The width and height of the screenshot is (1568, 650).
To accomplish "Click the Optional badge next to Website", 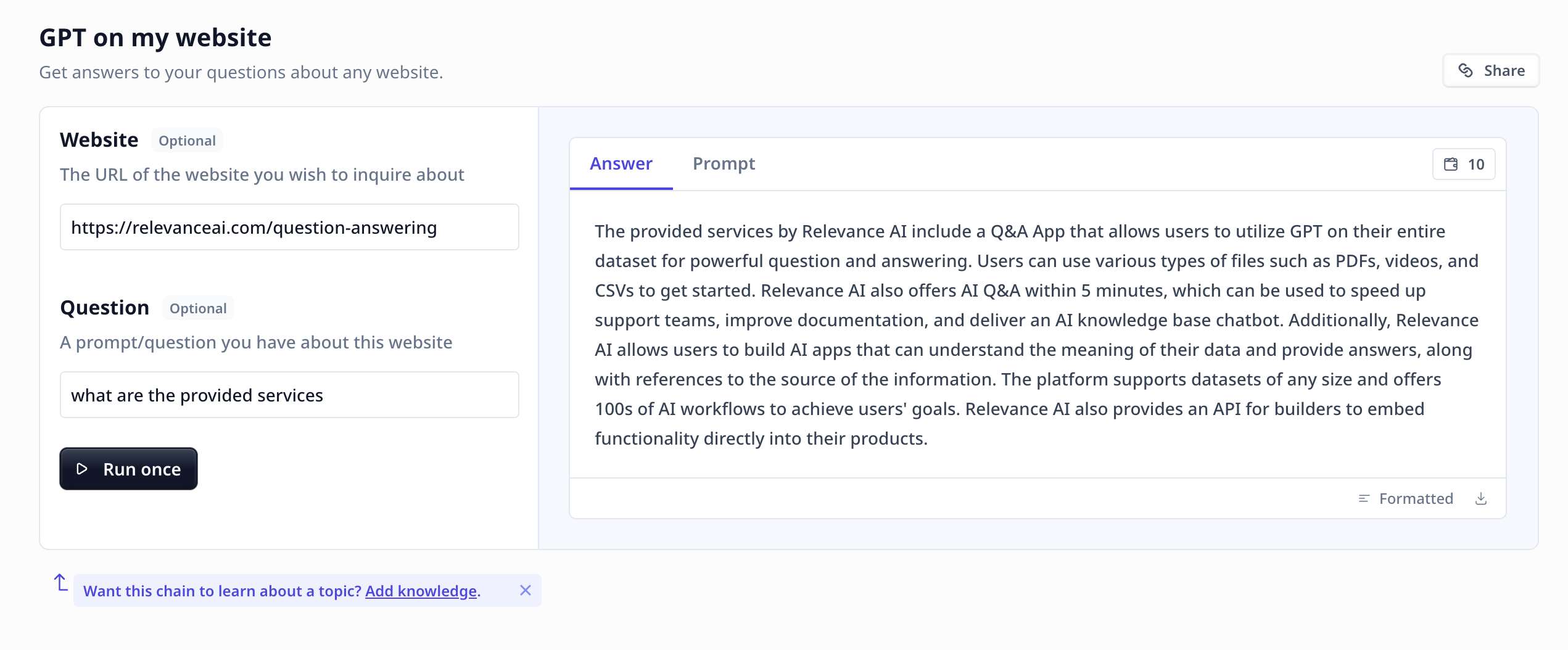I will (x=187, y=141).
